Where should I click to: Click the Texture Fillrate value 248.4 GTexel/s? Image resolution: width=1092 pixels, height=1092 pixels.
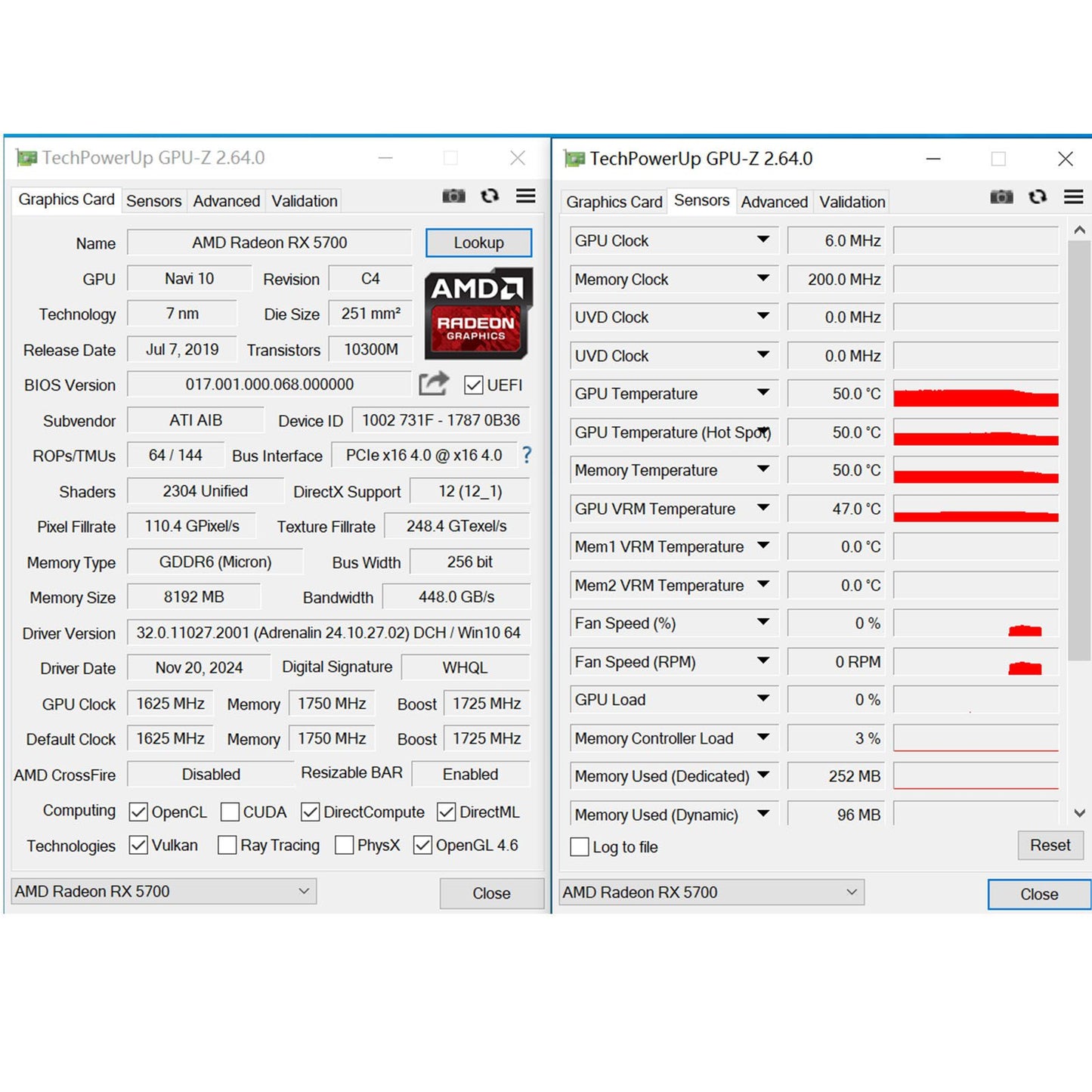coord(457,526)
